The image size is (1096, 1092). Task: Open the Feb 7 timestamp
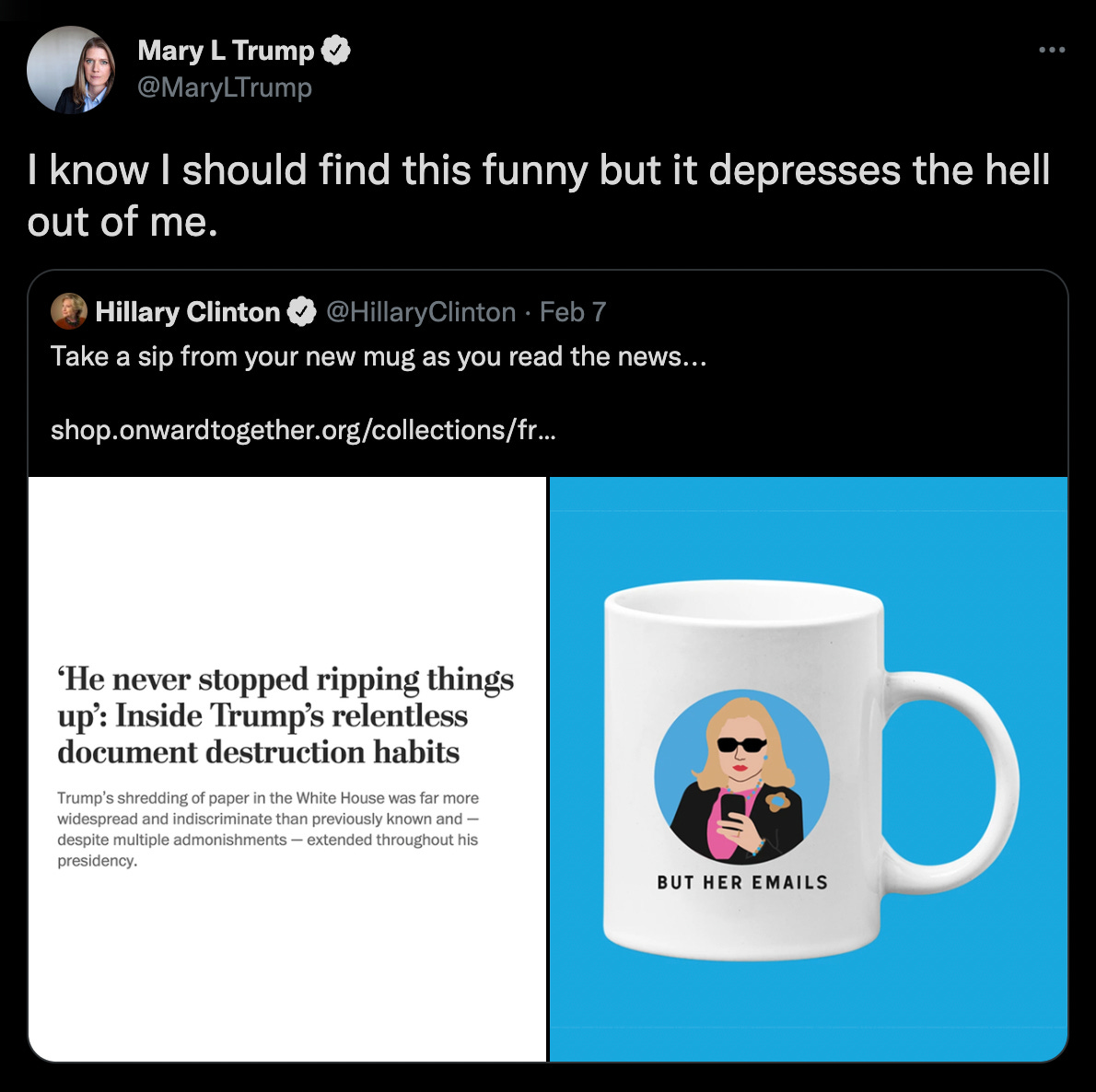pos(573,311)
